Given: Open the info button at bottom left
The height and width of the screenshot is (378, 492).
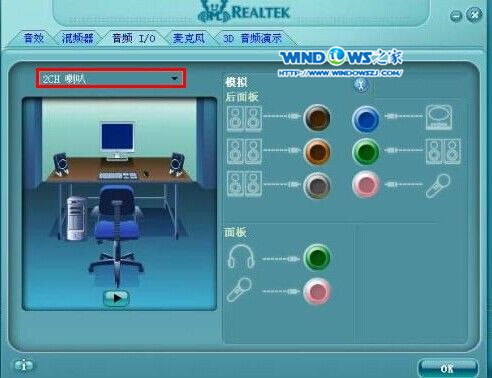Looking at the screenshot, I should [x=24, y=366].
